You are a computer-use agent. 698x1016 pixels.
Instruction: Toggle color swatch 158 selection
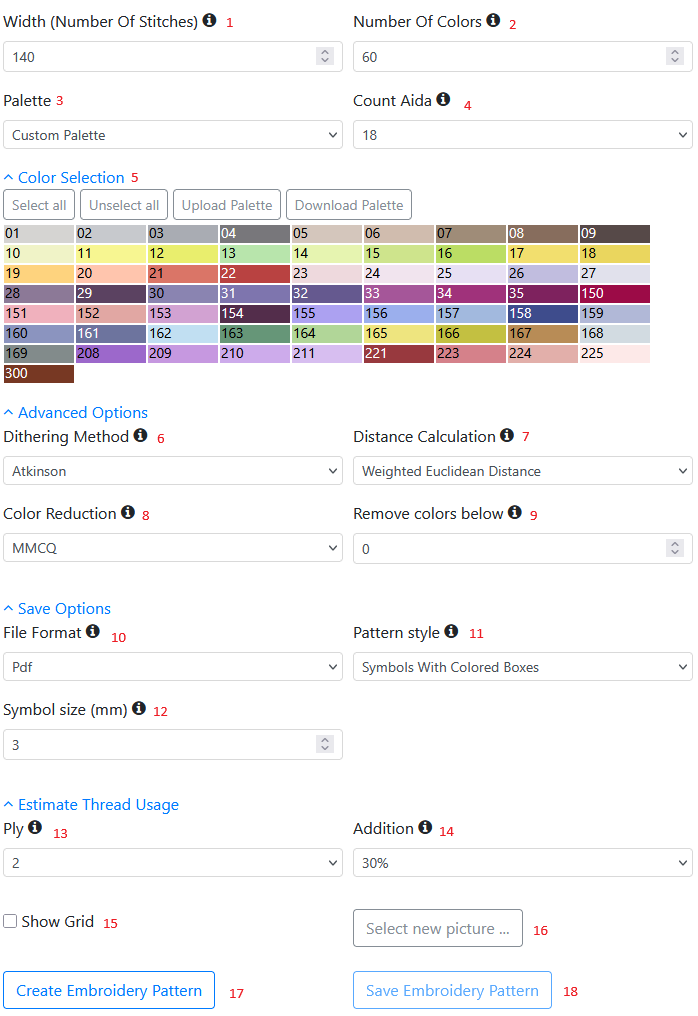(x=543, y=314)
